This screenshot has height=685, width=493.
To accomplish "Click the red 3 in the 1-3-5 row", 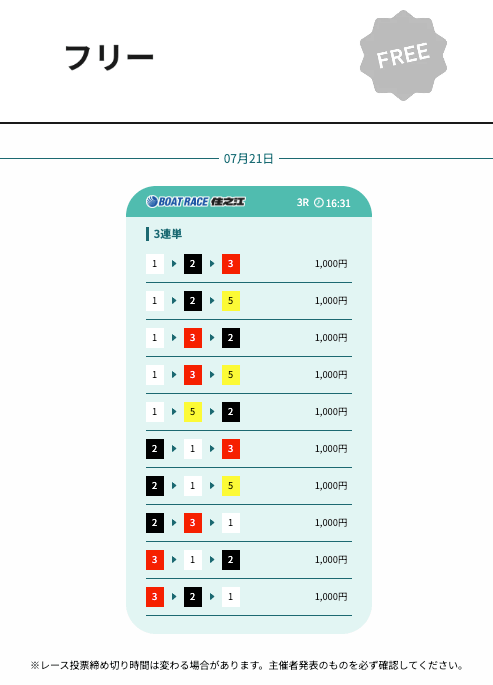I will tap(193, 375).
